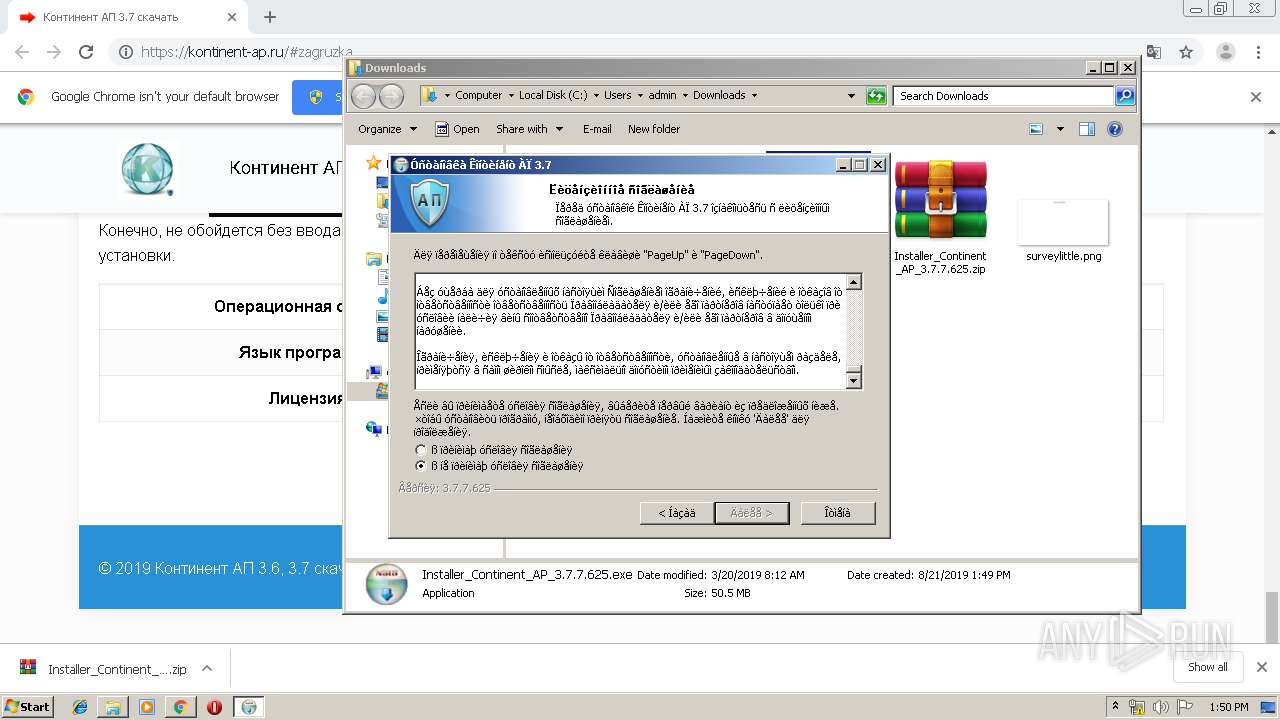Click the Favorites star in Explorer sidebar
The width and height of the screenshot is (1280, 720).
click(x=374, y=162)
